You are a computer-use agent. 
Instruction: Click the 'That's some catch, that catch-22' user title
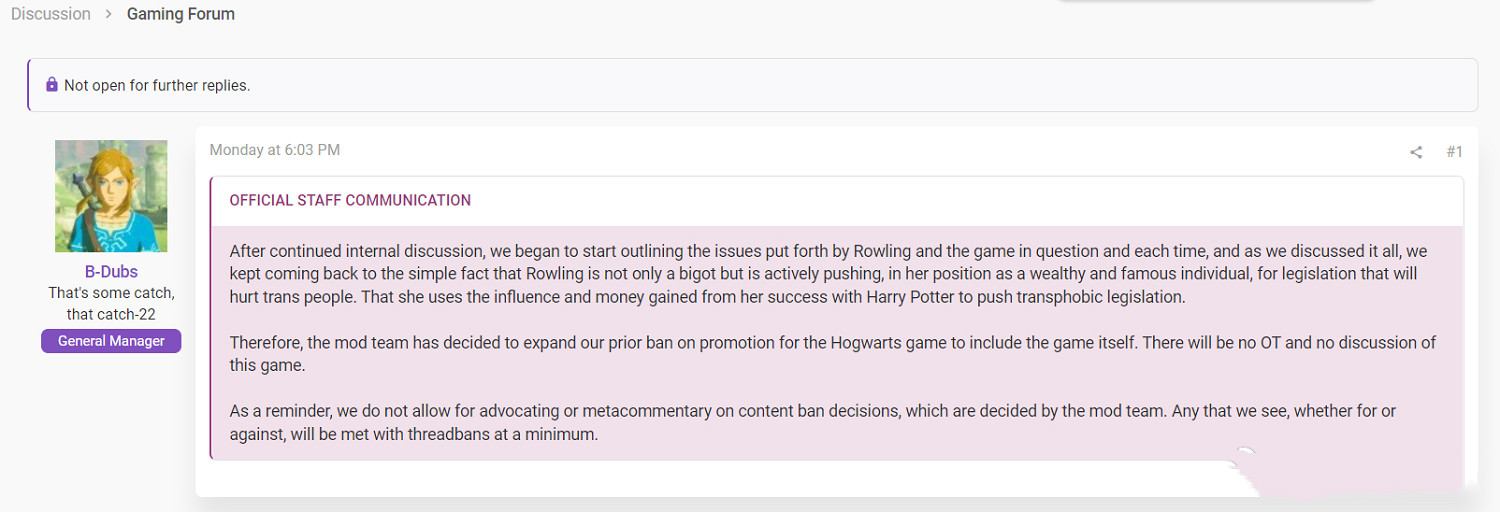111,304
